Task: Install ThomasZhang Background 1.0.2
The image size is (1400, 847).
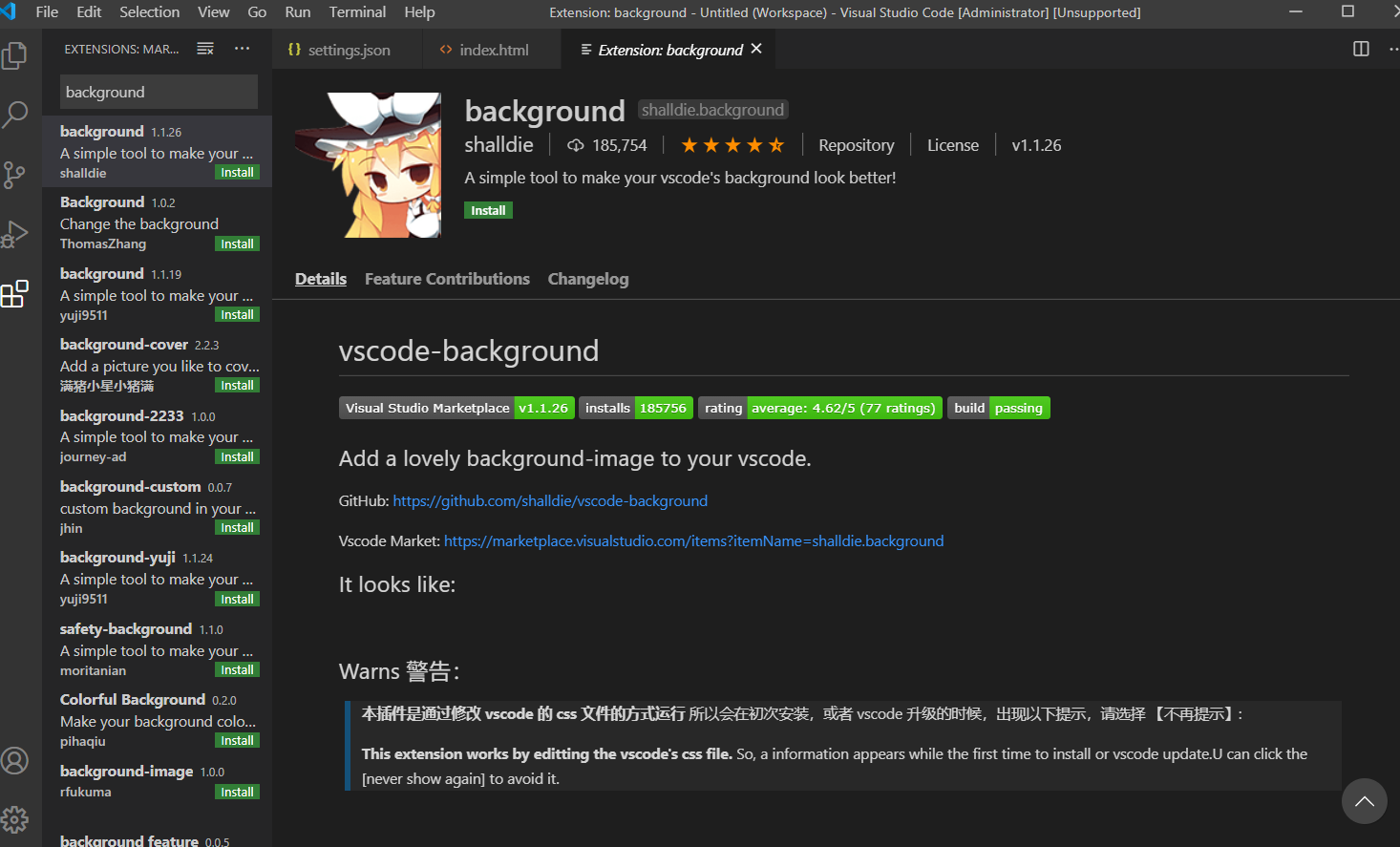Action: tap(237, 244)
